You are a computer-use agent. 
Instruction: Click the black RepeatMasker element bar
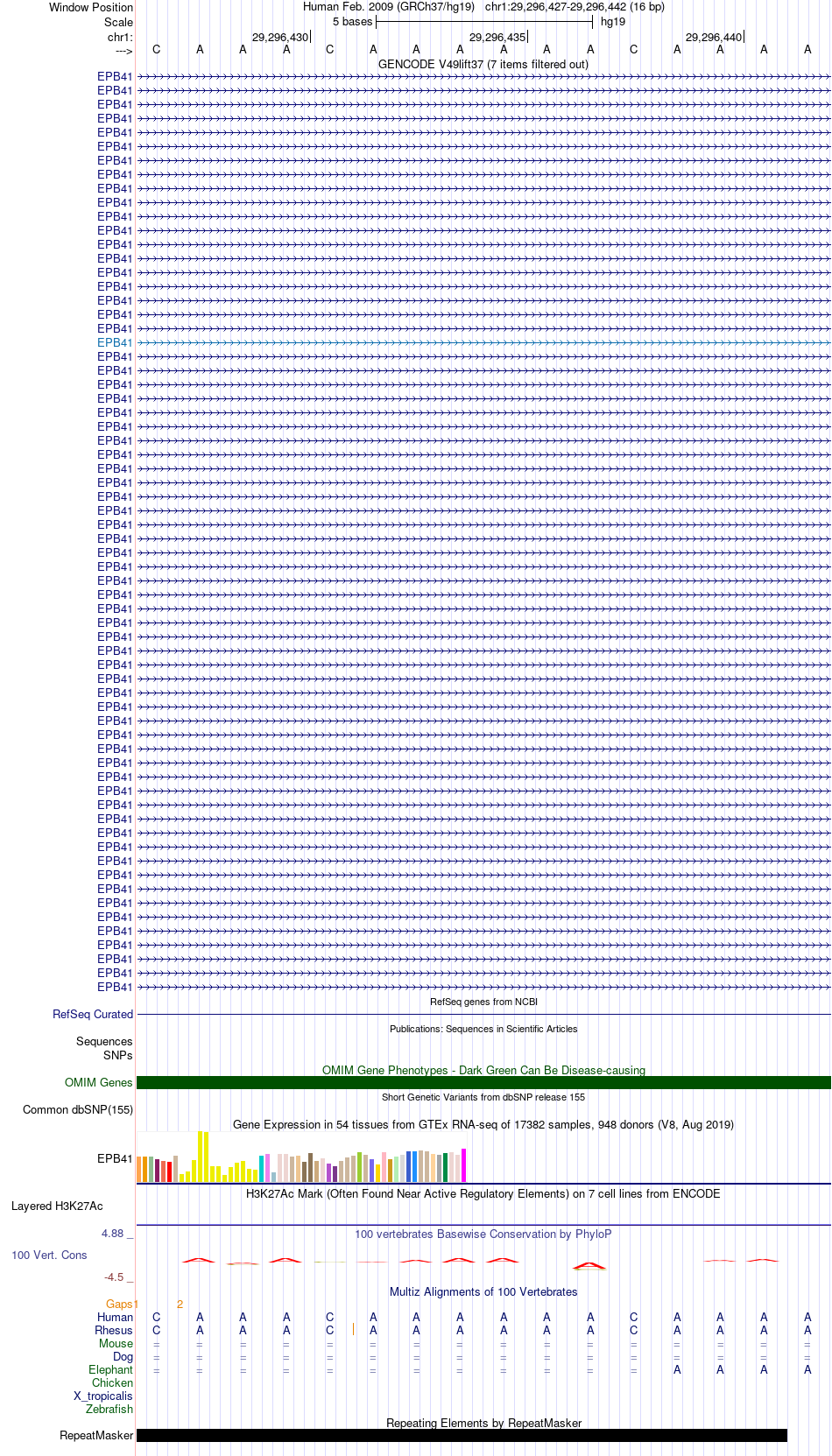click(462, 1435)
